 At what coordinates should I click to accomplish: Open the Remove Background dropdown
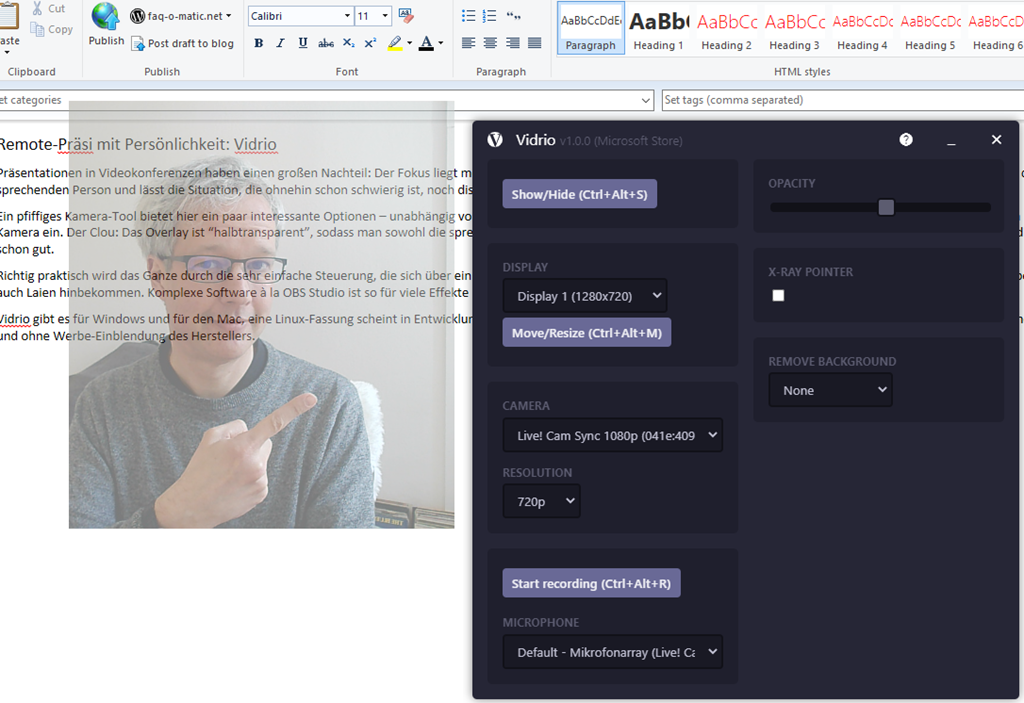pos(831,390)
